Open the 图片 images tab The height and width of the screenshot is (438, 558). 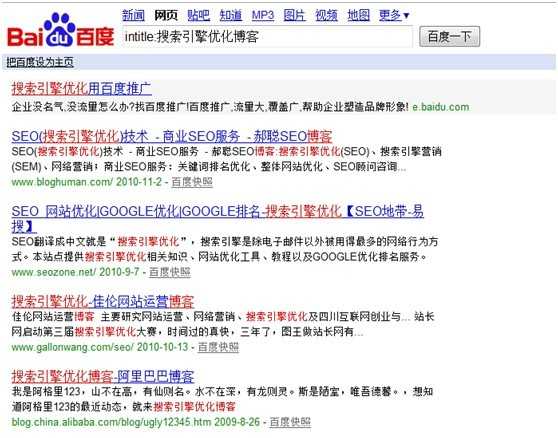[x=294, y=15]
